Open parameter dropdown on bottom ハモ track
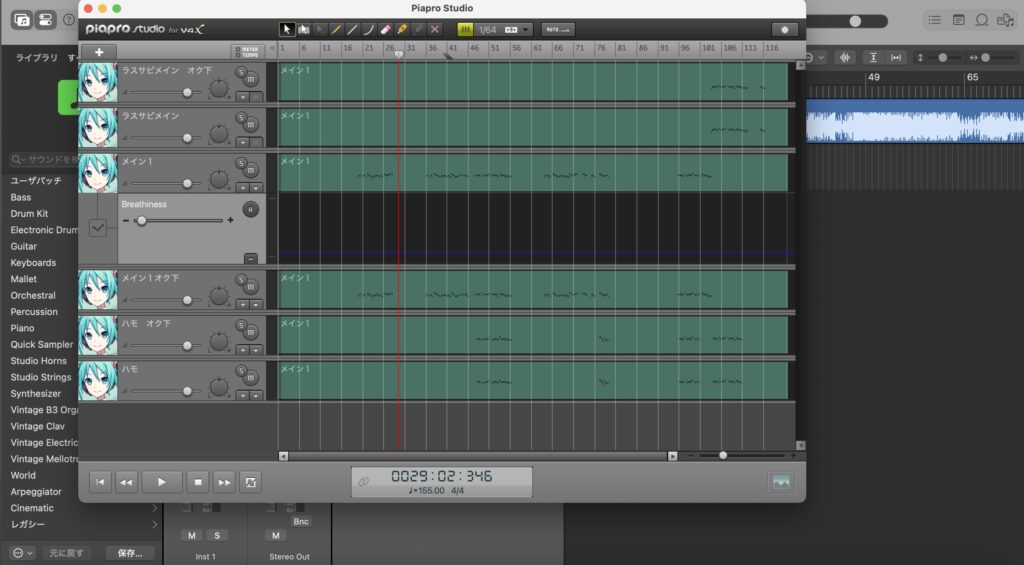This screenshot has height=565, width=1024. pos(255,395)
